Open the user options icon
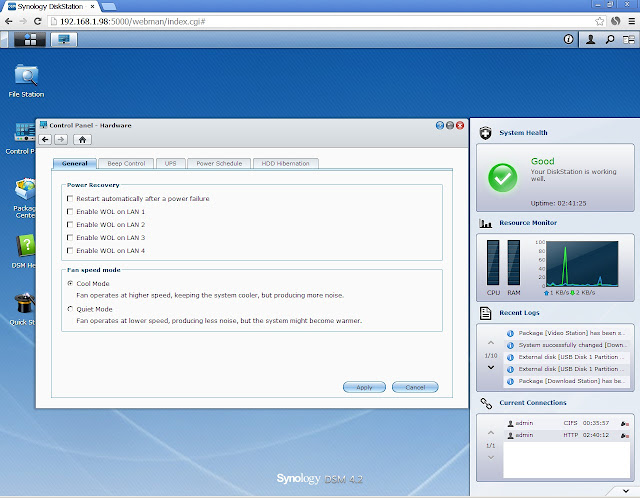 click(590, 39)
